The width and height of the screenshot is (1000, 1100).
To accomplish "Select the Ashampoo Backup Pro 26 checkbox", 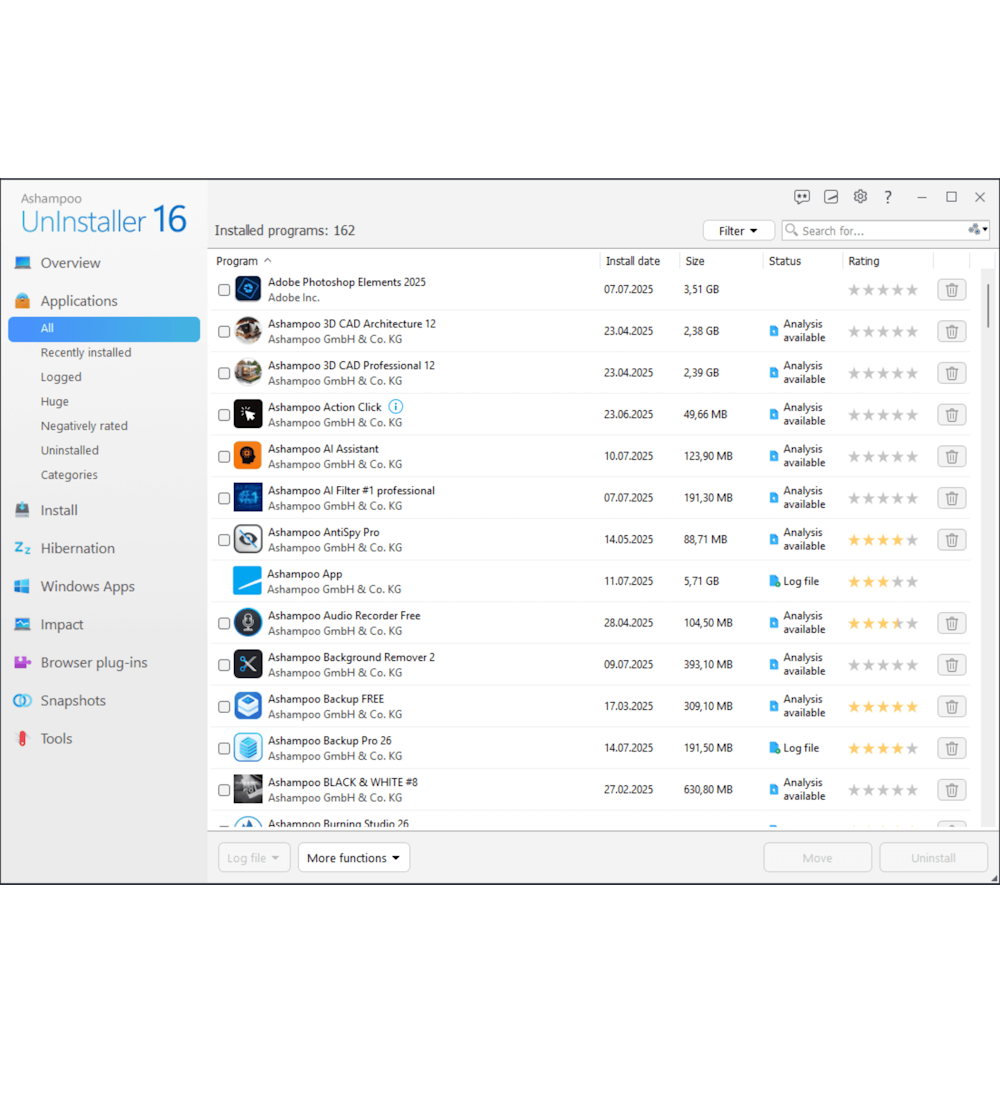I will point(224,749).
